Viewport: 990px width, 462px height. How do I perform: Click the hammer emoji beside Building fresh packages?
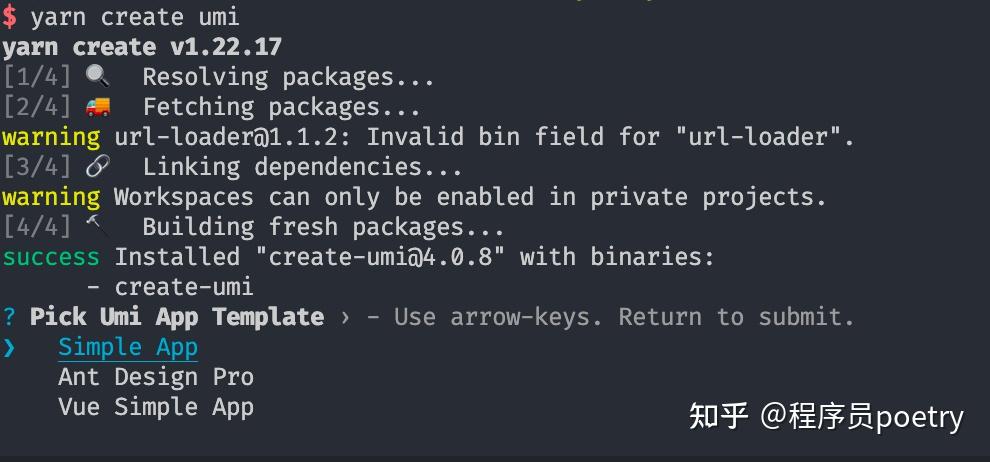pos(97,227)
